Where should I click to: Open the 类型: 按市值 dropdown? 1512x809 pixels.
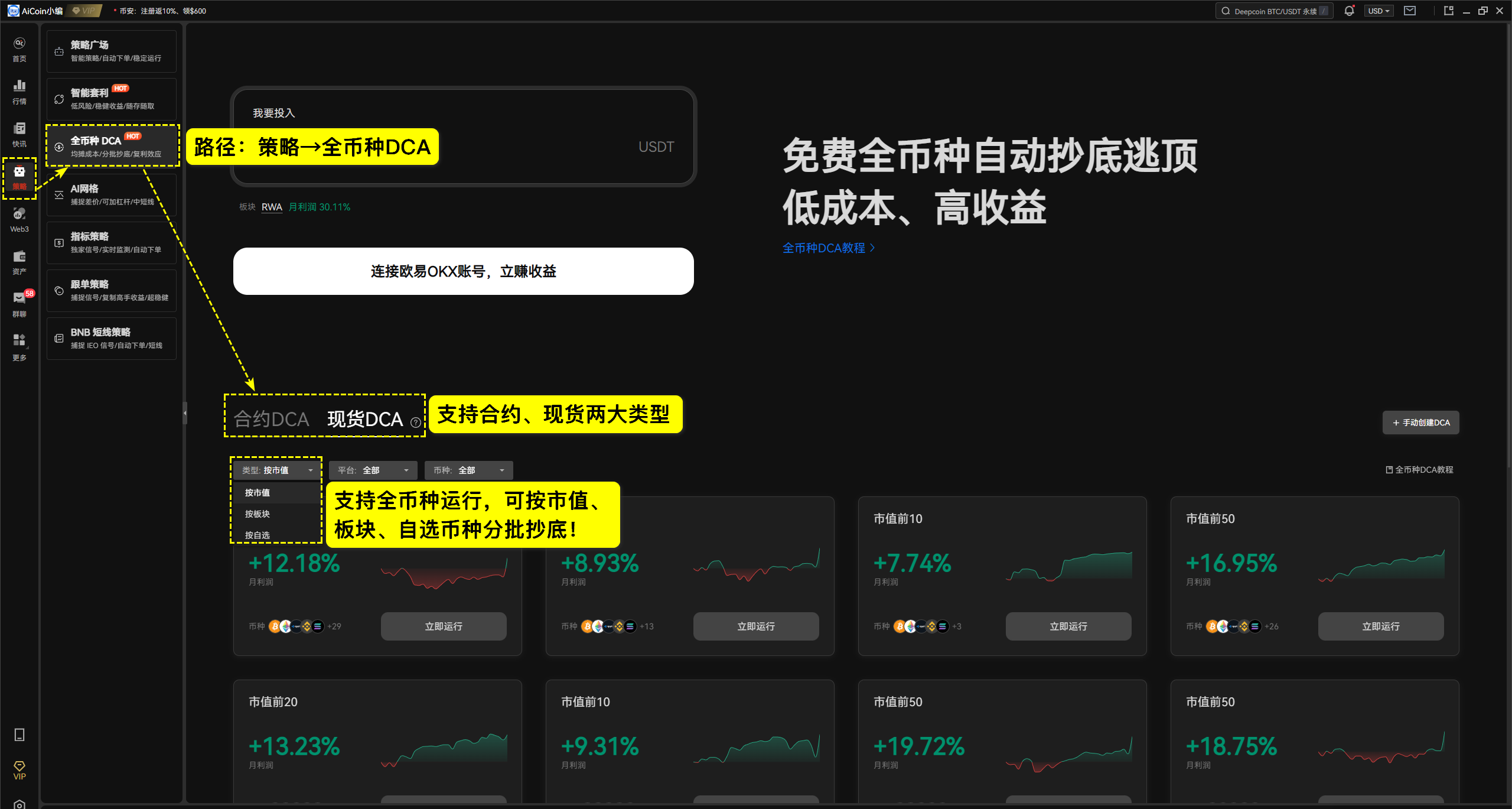tap(277, 470)
